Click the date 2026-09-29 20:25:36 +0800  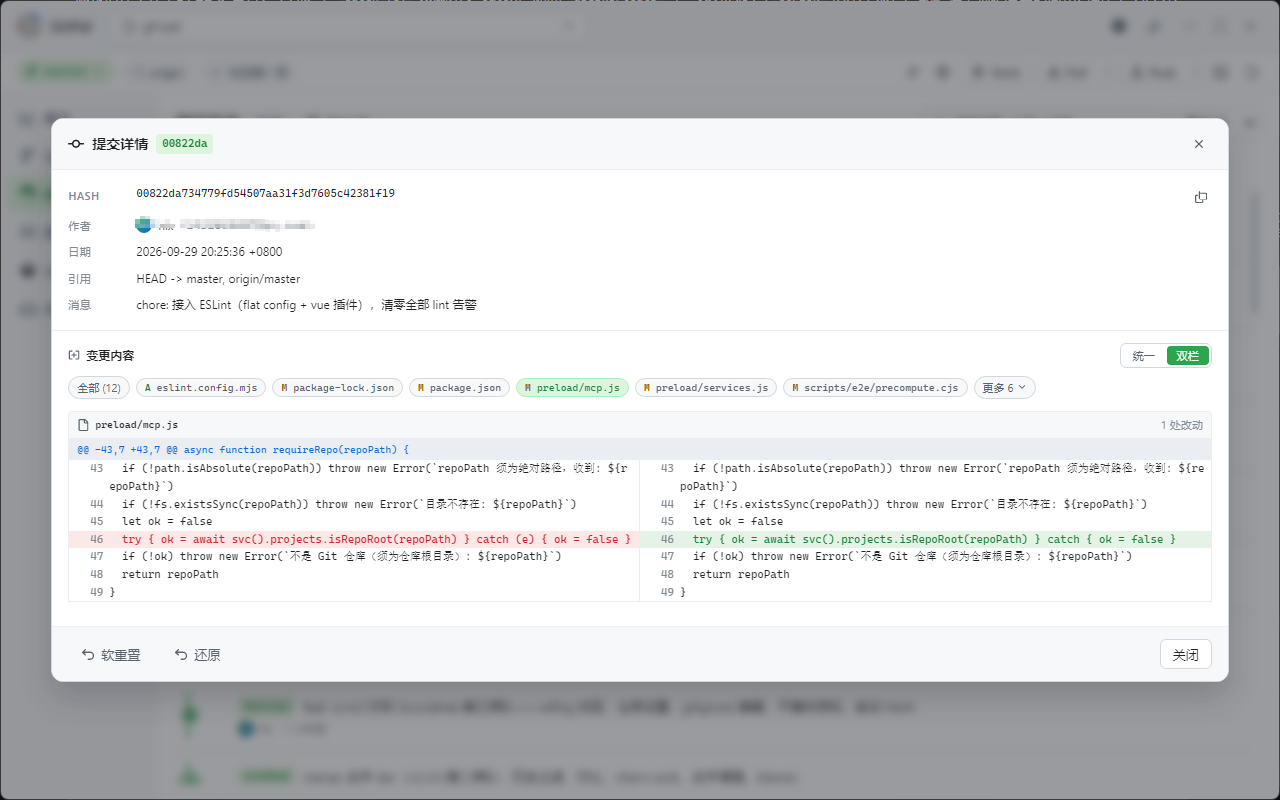(x=209, y=252)
